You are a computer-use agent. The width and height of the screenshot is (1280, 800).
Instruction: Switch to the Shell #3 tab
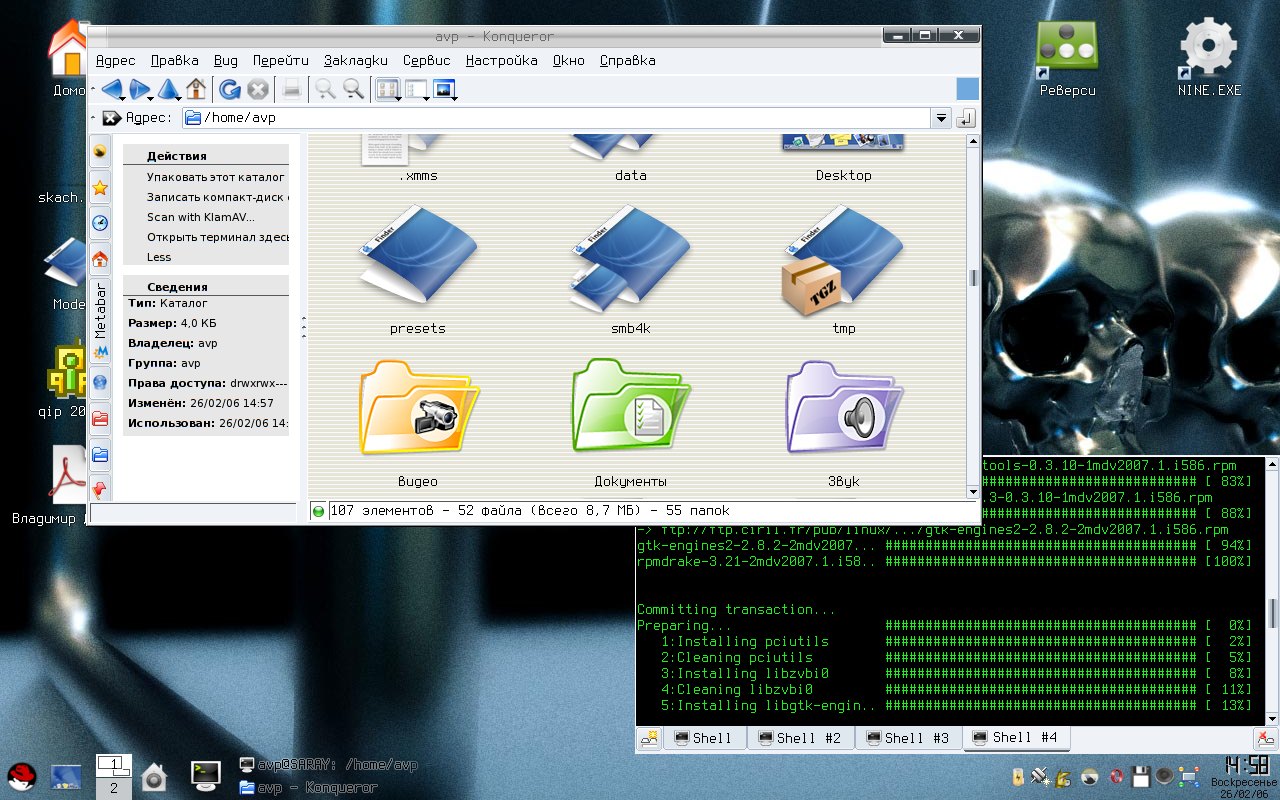(x=908, y=739)
